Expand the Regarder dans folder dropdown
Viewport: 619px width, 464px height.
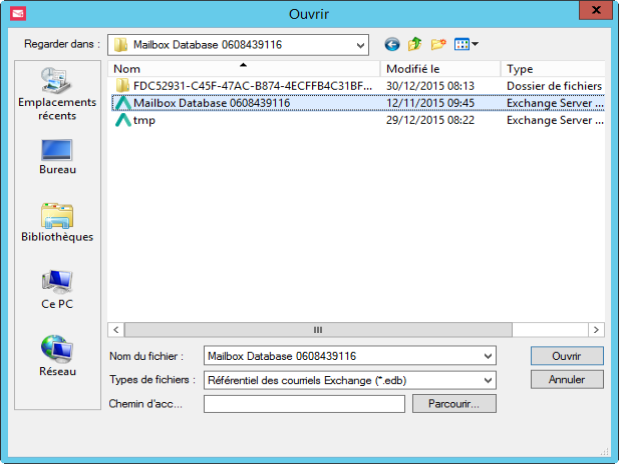[360, 45]
